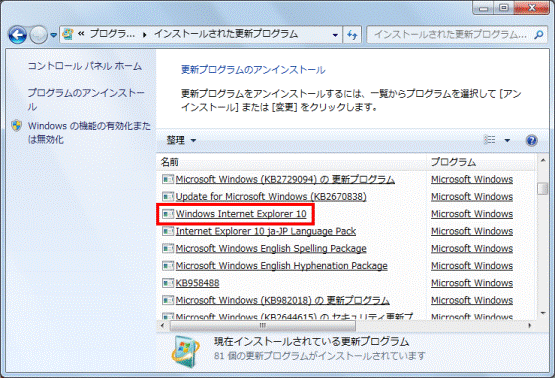Open the blue help question mark icon
Image resolution: width=555 pixels, height=378 pixels.
tap(531, 141)
